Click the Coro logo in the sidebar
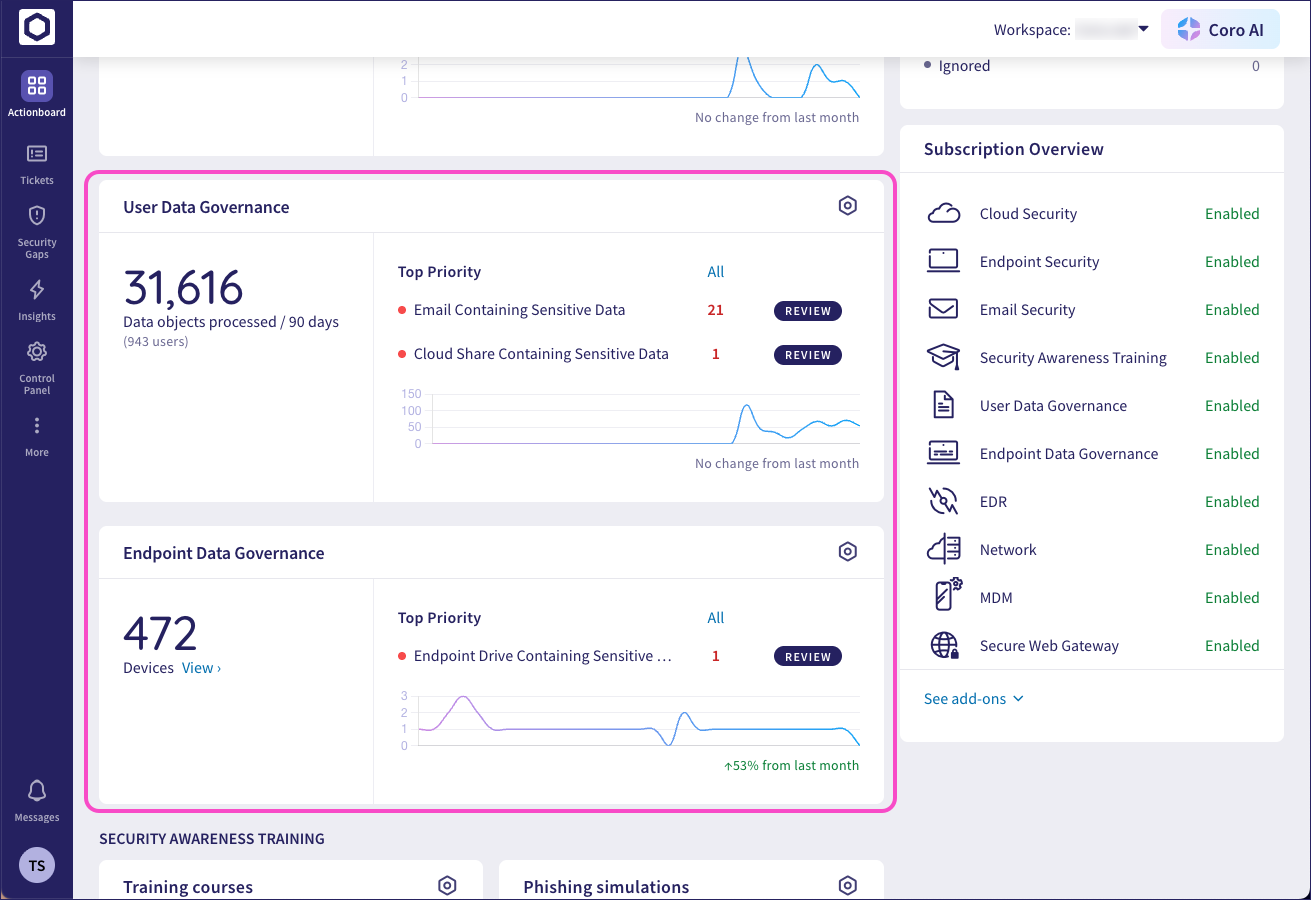1311x900 pixels. (x=37, y=28)
